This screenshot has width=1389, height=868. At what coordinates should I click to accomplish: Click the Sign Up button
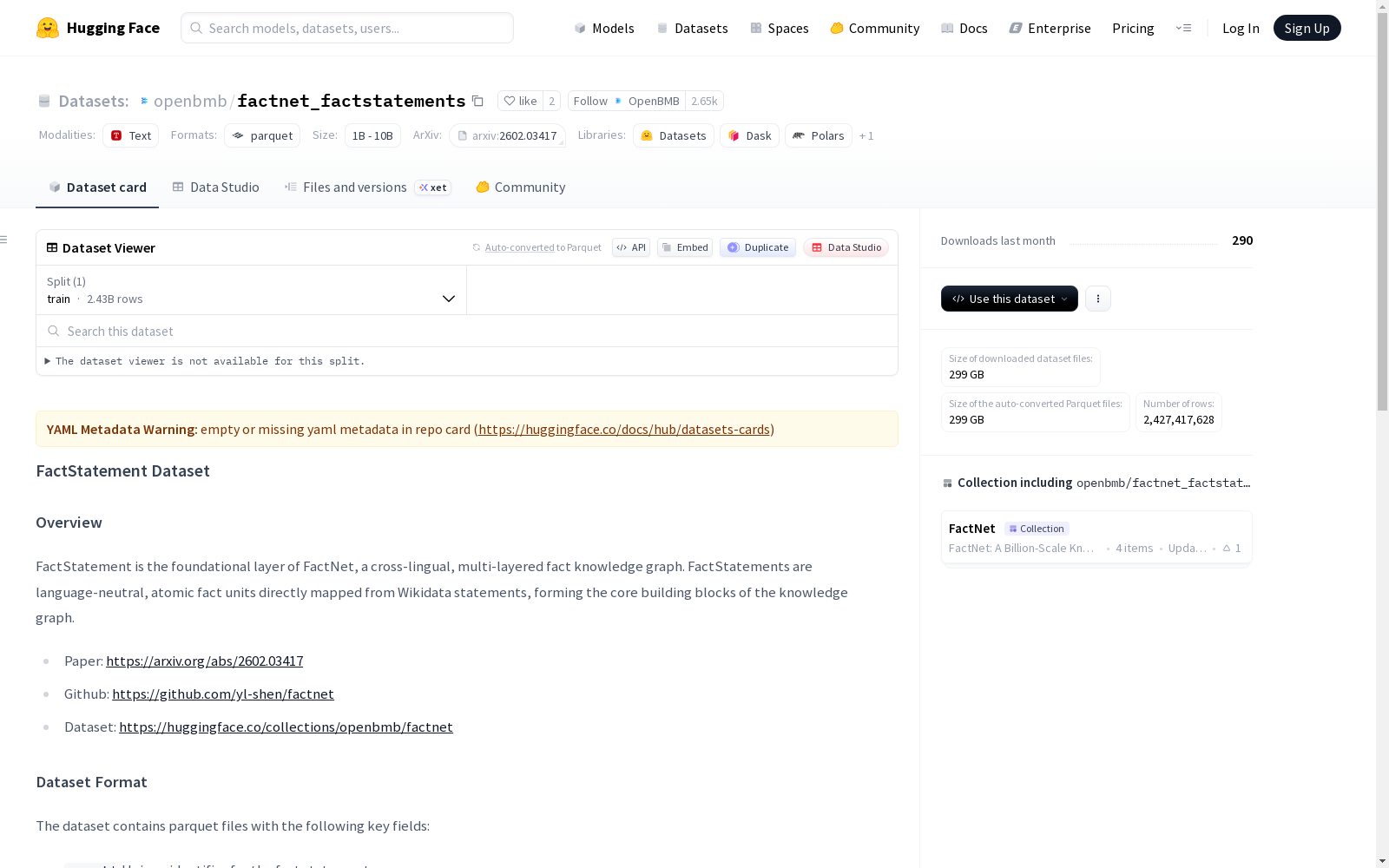coord(1307,28)
